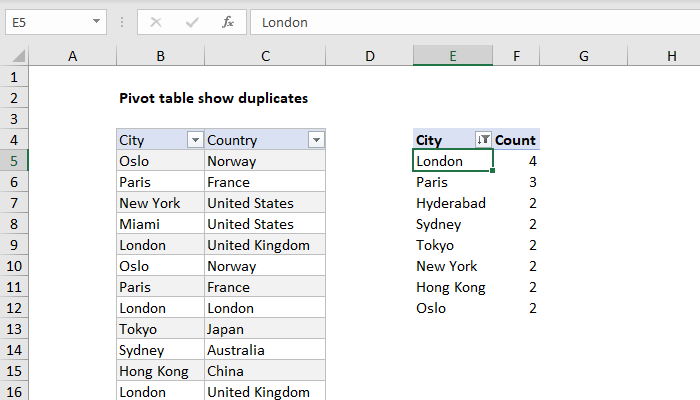700x400 pixels.
Task: Click the title 'Pivot table show duplicates'
Action: pos(213,98)
